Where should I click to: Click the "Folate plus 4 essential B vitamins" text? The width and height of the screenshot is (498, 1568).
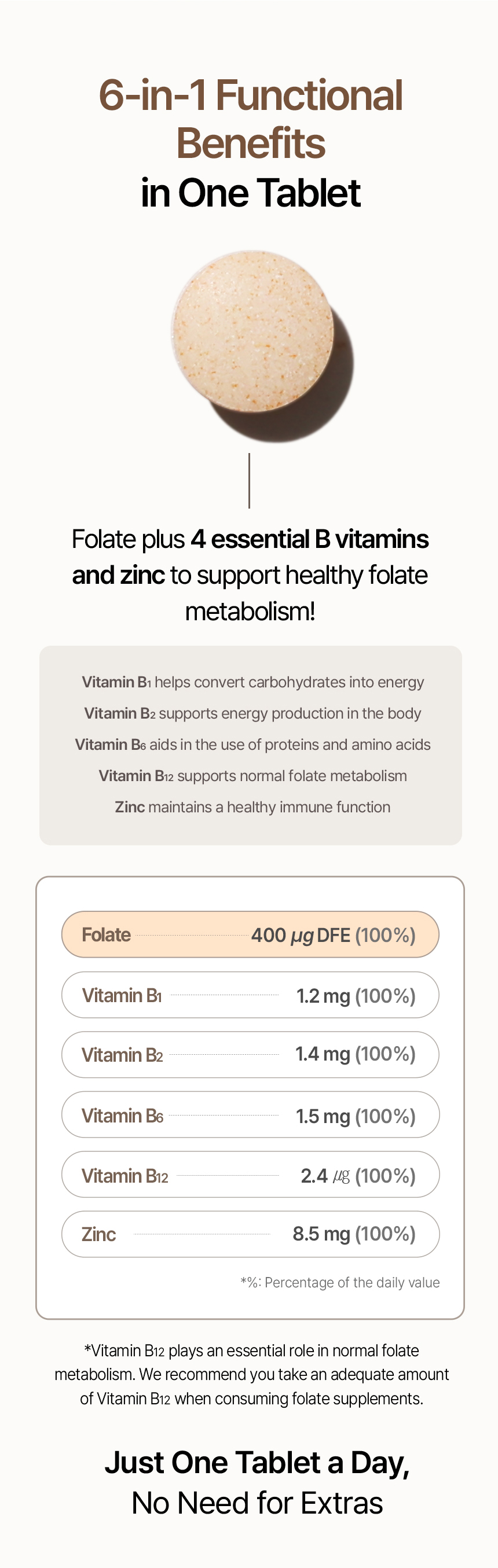click(x=250, y=539)
